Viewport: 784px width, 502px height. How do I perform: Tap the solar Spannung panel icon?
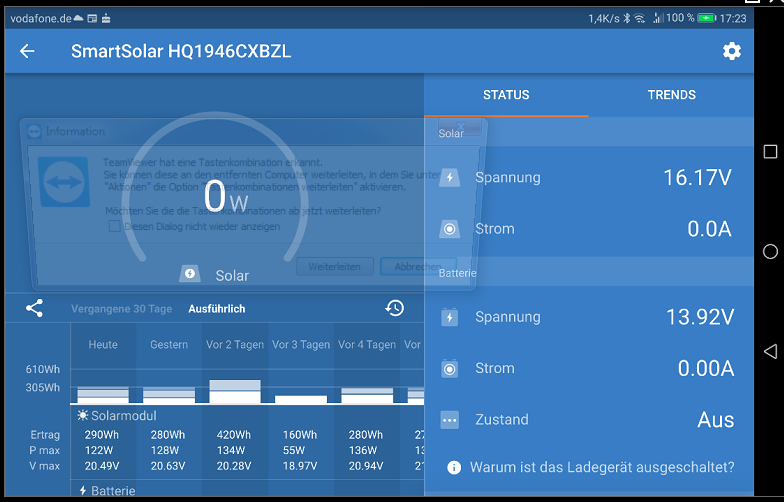click(x=450, y=177)
